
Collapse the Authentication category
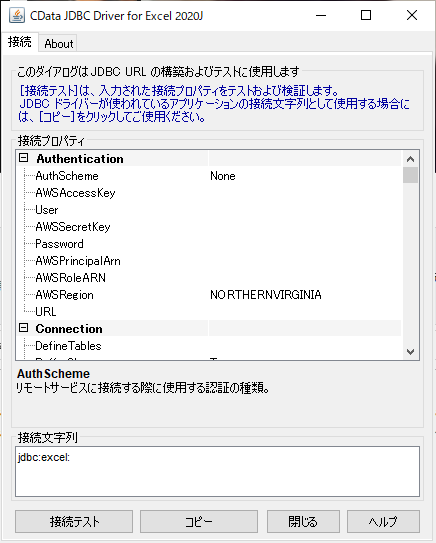pos(24,158)
